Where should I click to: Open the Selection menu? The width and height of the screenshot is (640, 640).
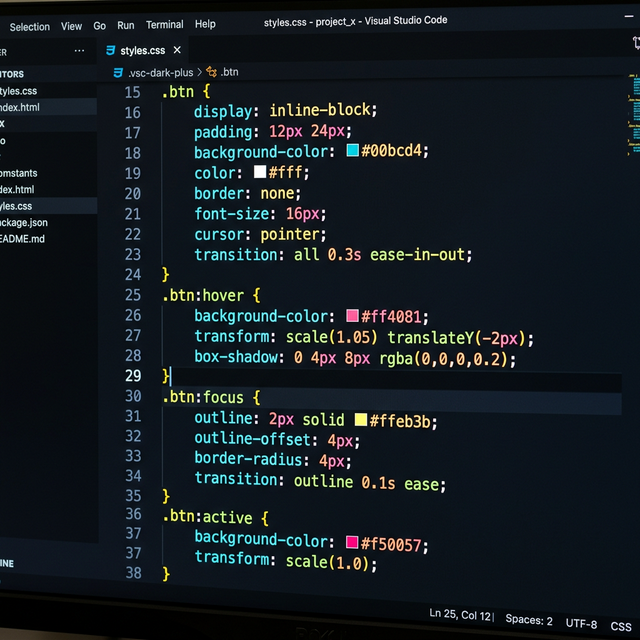pos(29,27)
